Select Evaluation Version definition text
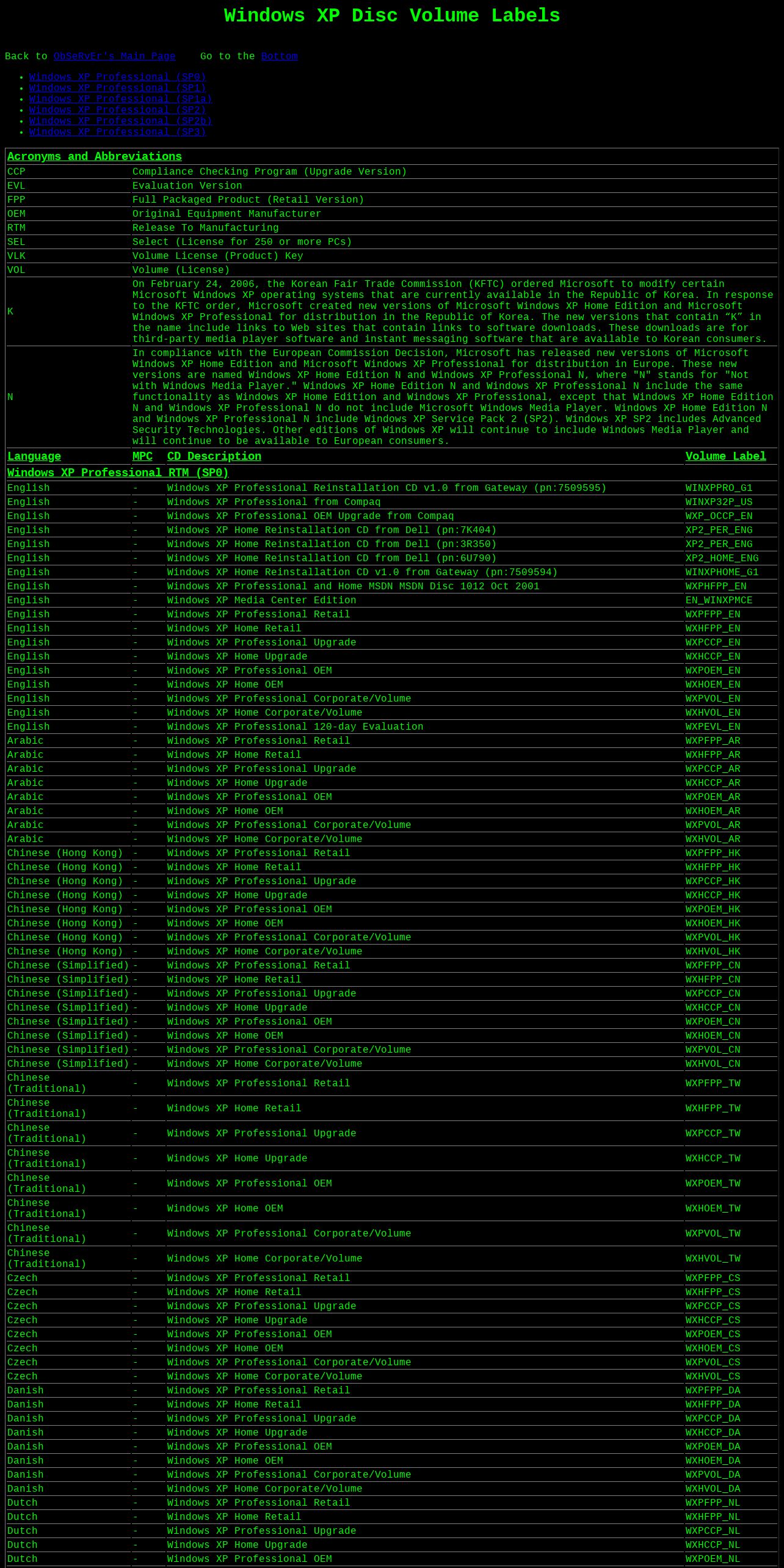 click(187, 186)
